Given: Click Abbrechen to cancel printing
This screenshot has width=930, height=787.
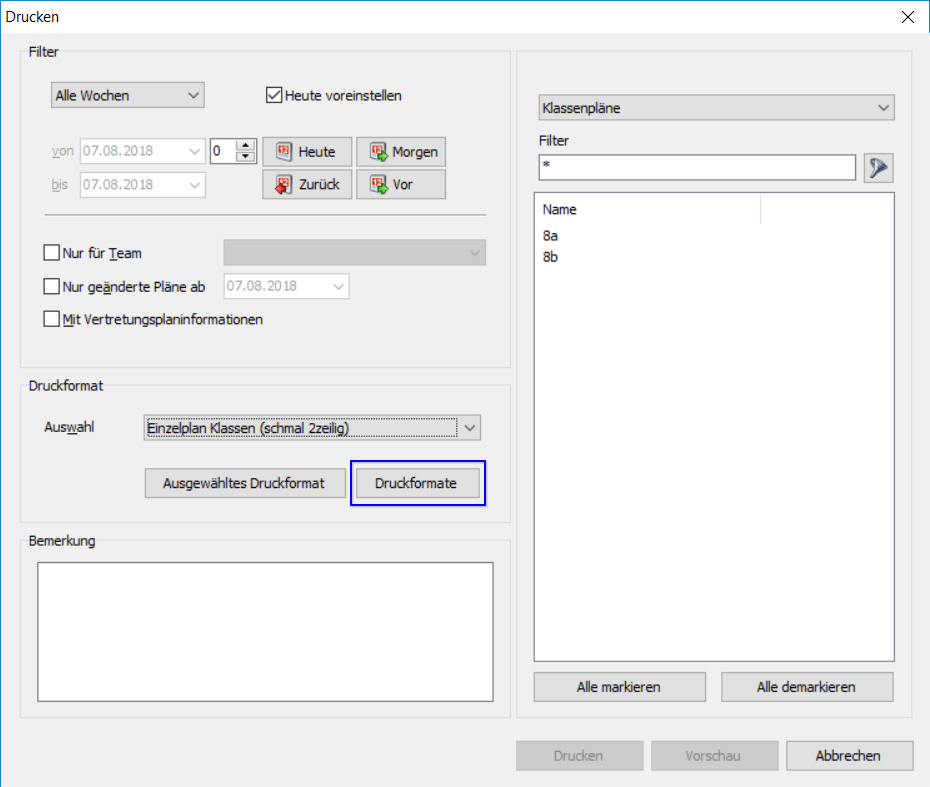Looking at the screenshot, I should click(849, 756).
